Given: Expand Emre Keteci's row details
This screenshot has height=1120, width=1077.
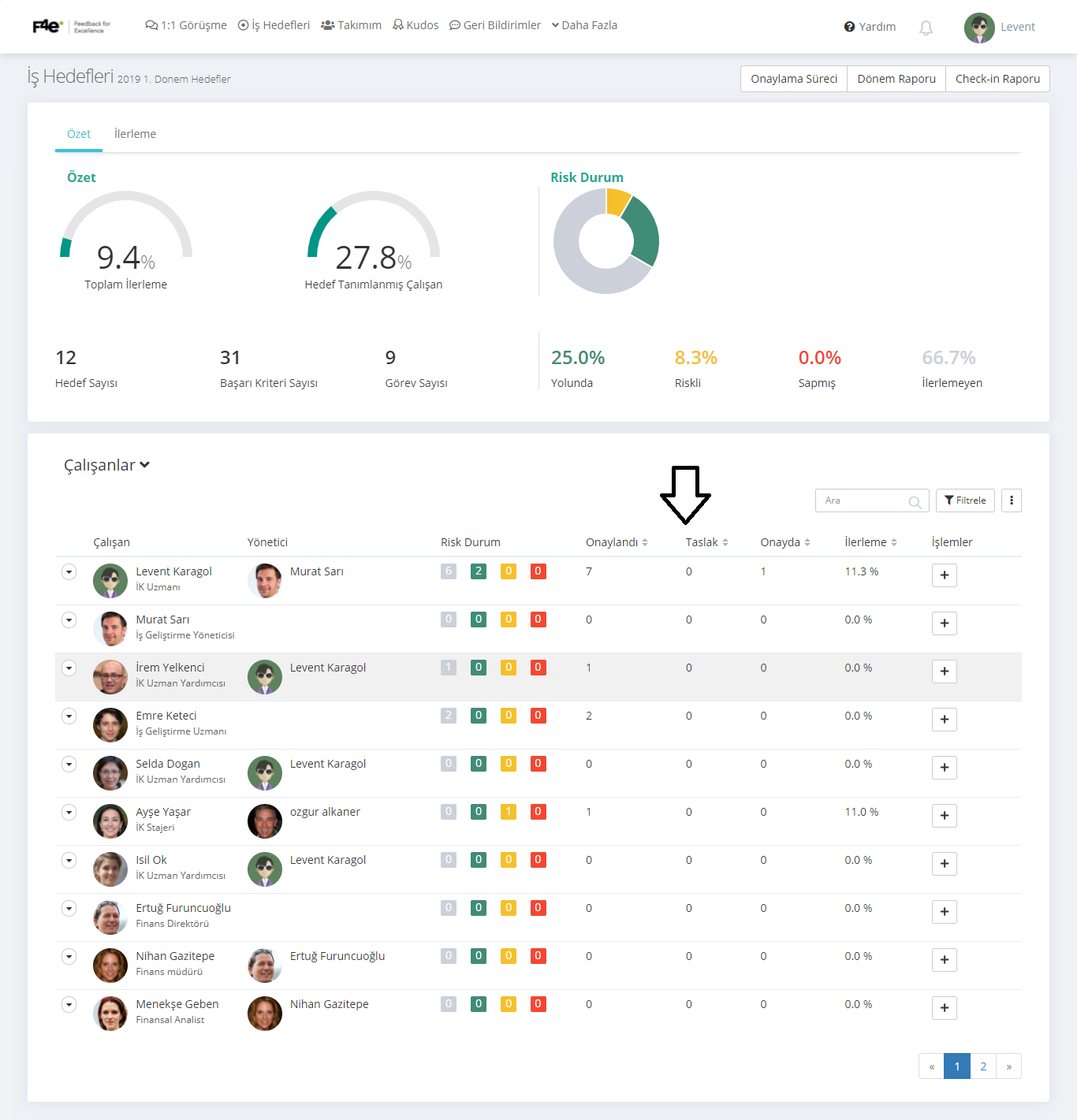Looking at the screenshot, I should pos(69,716).
